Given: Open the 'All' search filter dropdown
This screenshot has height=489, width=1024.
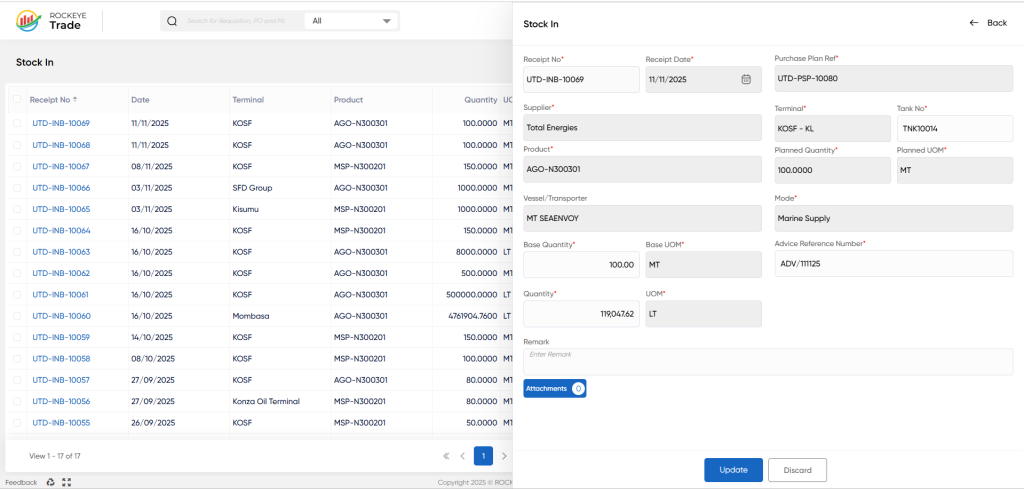Looking at the screenshot, I should (x=351, y=21).
